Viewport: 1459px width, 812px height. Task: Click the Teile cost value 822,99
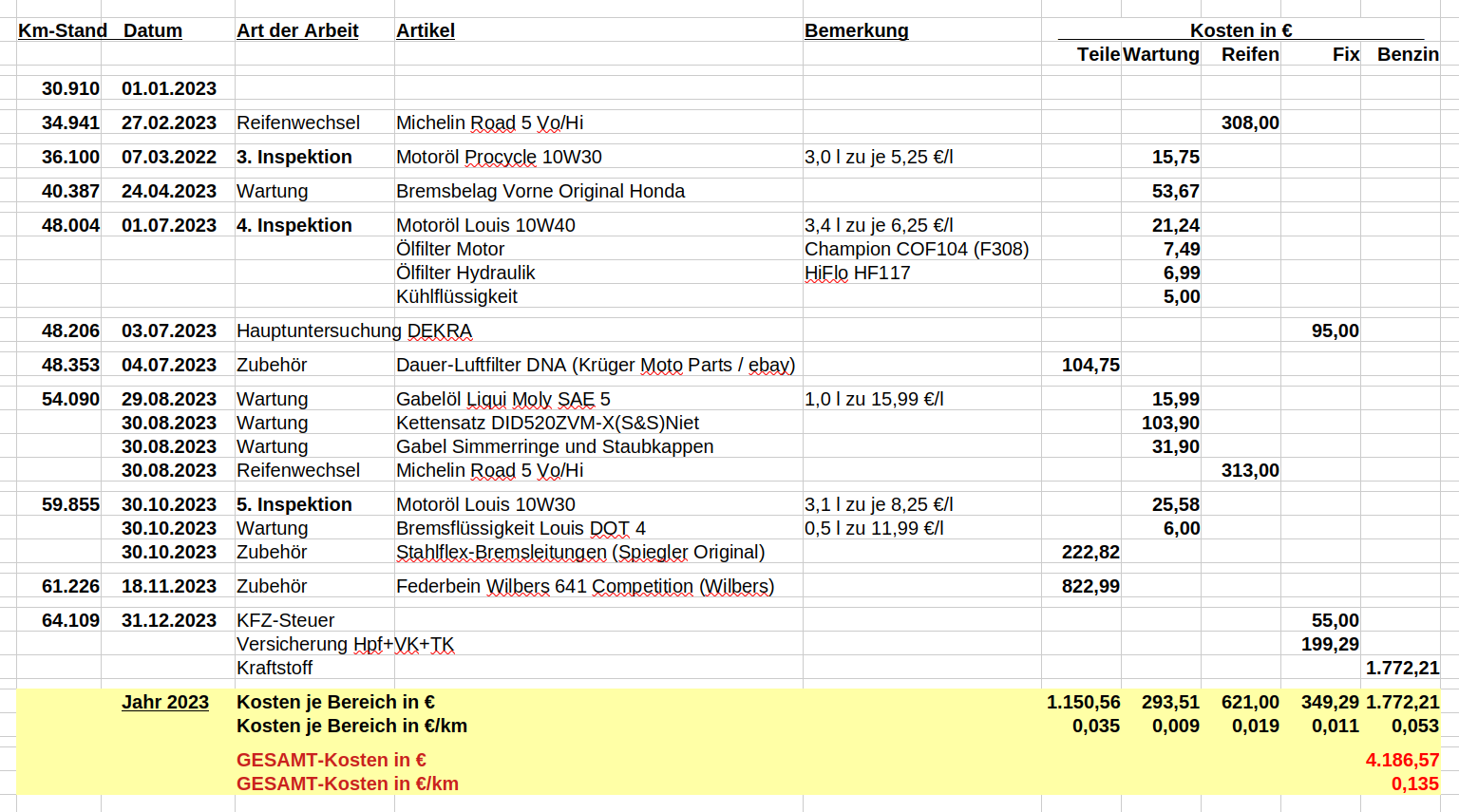(x=1090, y=586)
